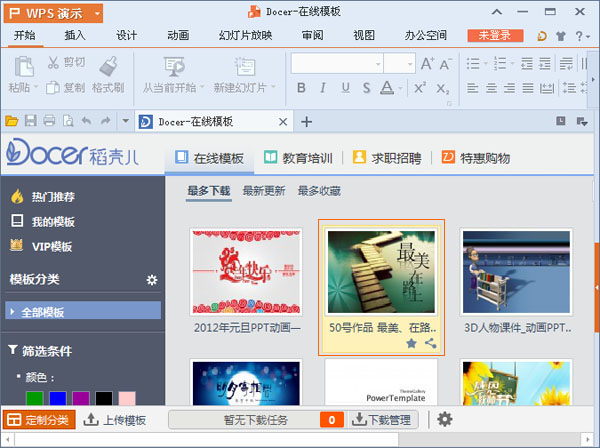Image resolution: width=600 pixels, height=448 pixels.
Task: Expand New Slide dropdown arrow
Action: click(273, 87)
